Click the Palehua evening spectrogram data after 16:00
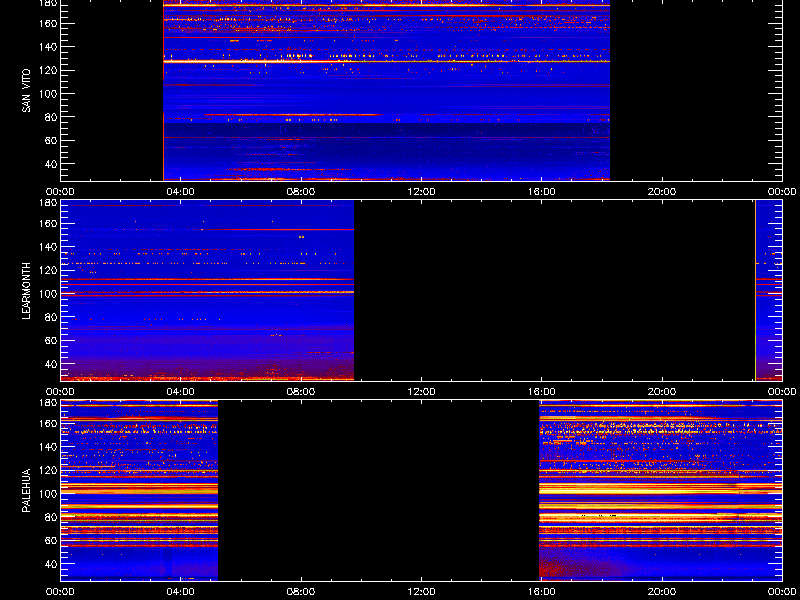Screen dimensions: 800x600 [661, 490]
